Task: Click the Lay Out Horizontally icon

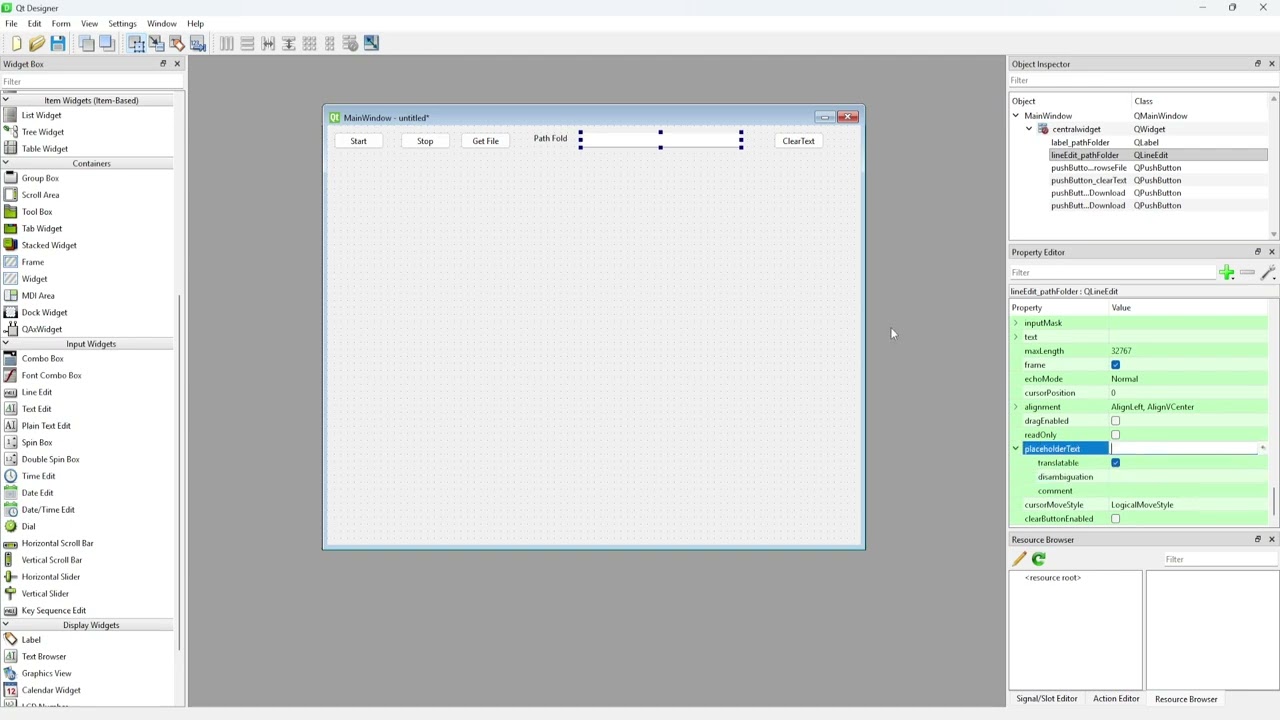Action: 226,43
